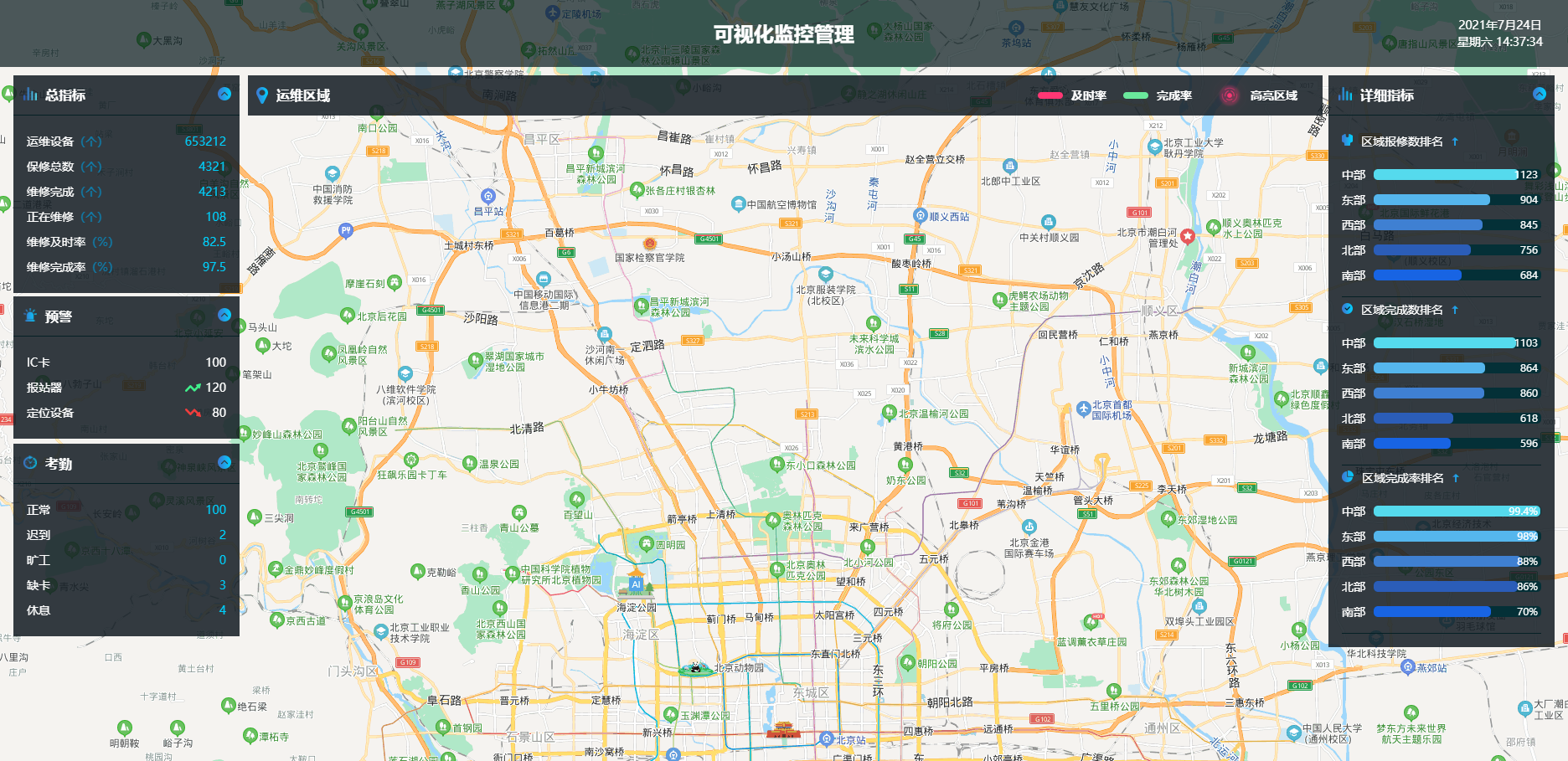Click 北京市潮白河管理处 star marker
The image size is (1568, 761).
1188,236
